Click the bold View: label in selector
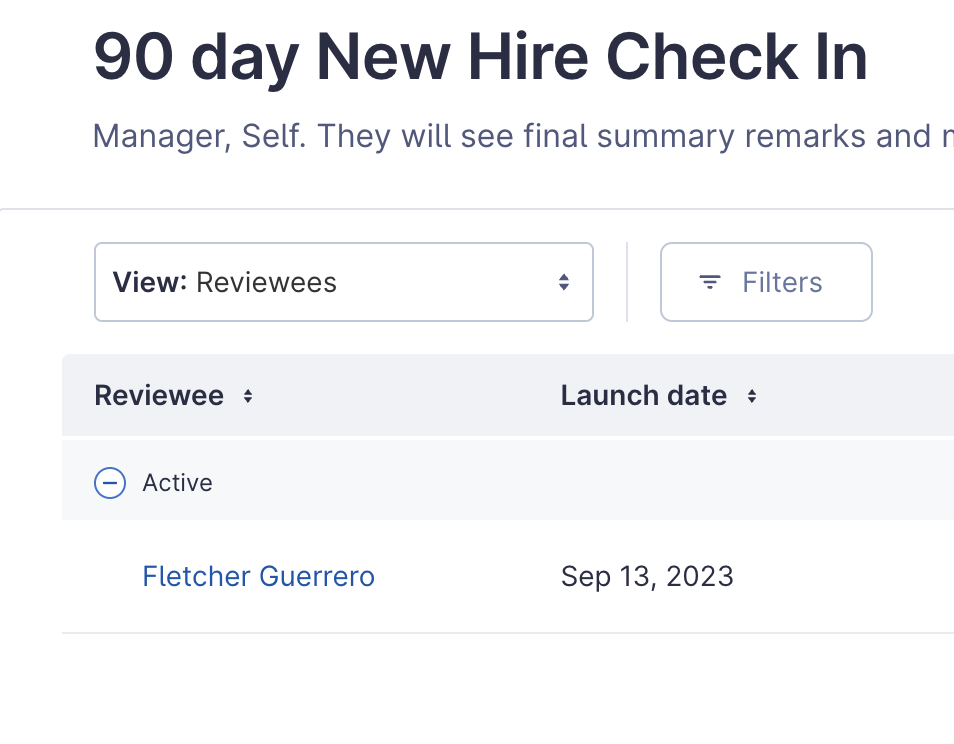 (150, 282)
